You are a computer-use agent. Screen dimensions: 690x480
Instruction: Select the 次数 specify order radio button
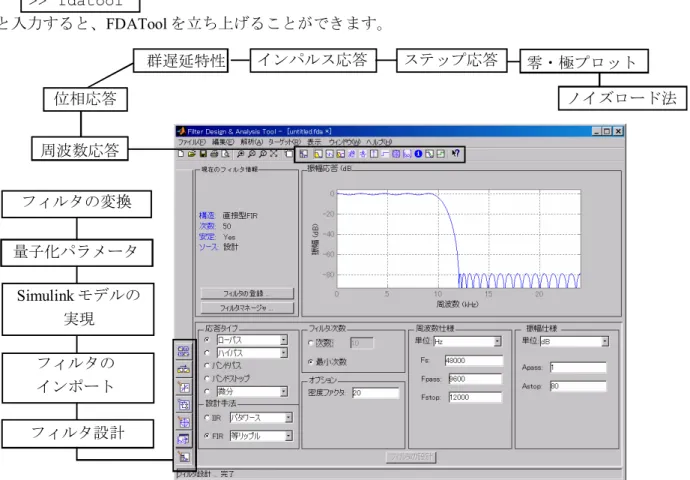point(311,343)
